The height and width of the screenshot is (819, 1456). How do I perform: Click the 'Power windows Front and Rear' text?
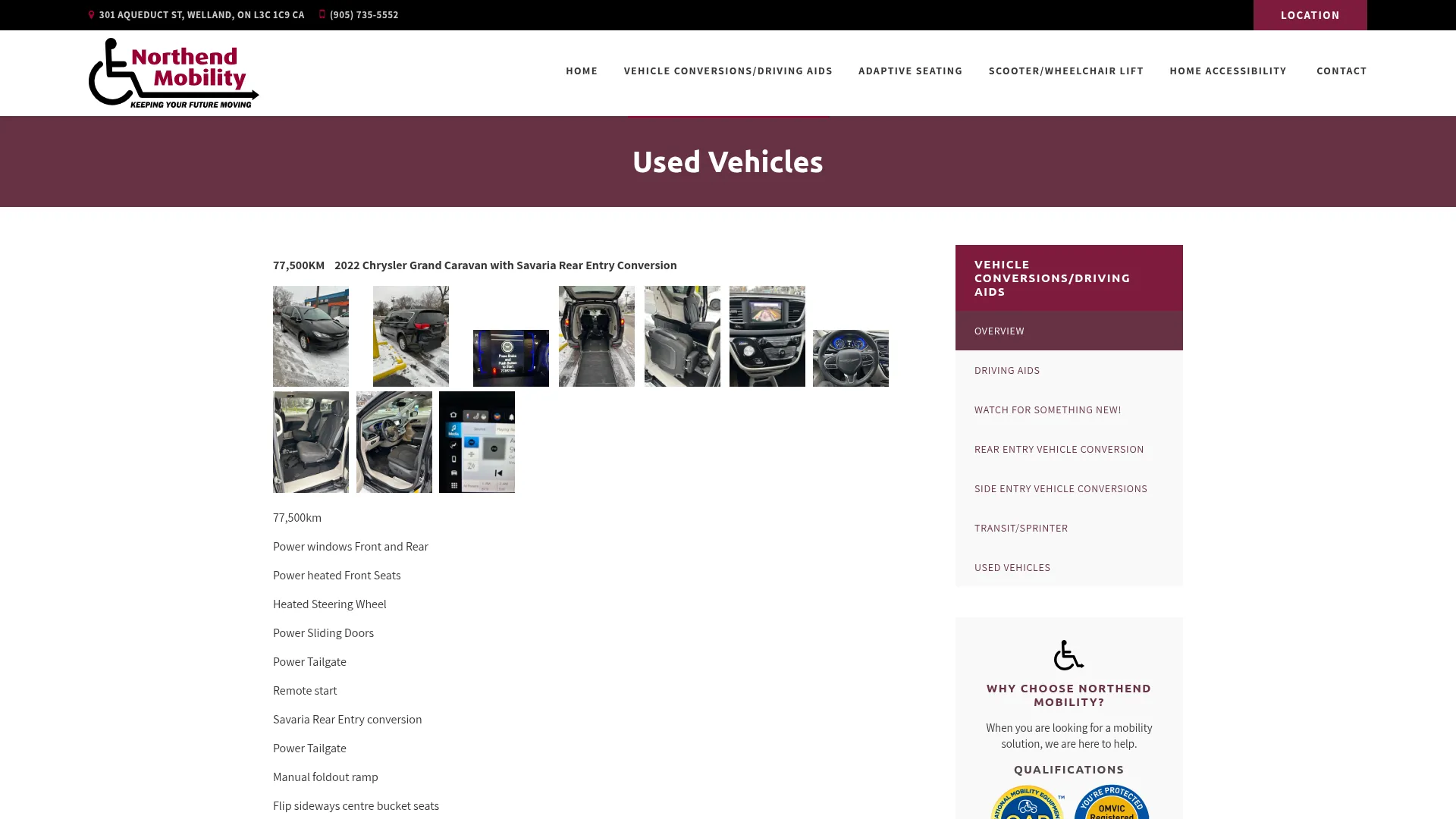[x=350, y=546]
